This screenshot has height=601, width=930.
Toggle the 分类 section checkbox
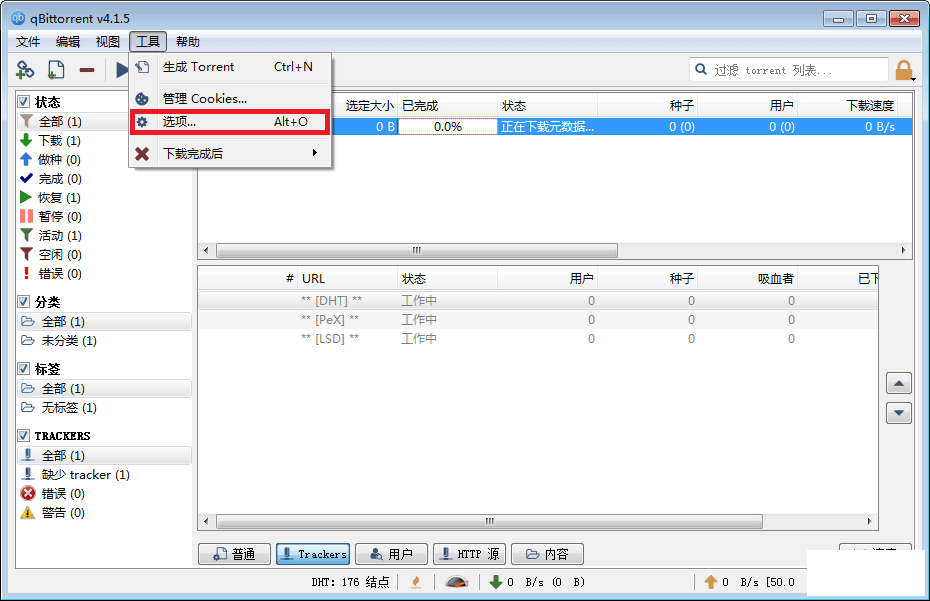(x=24, y=302)
